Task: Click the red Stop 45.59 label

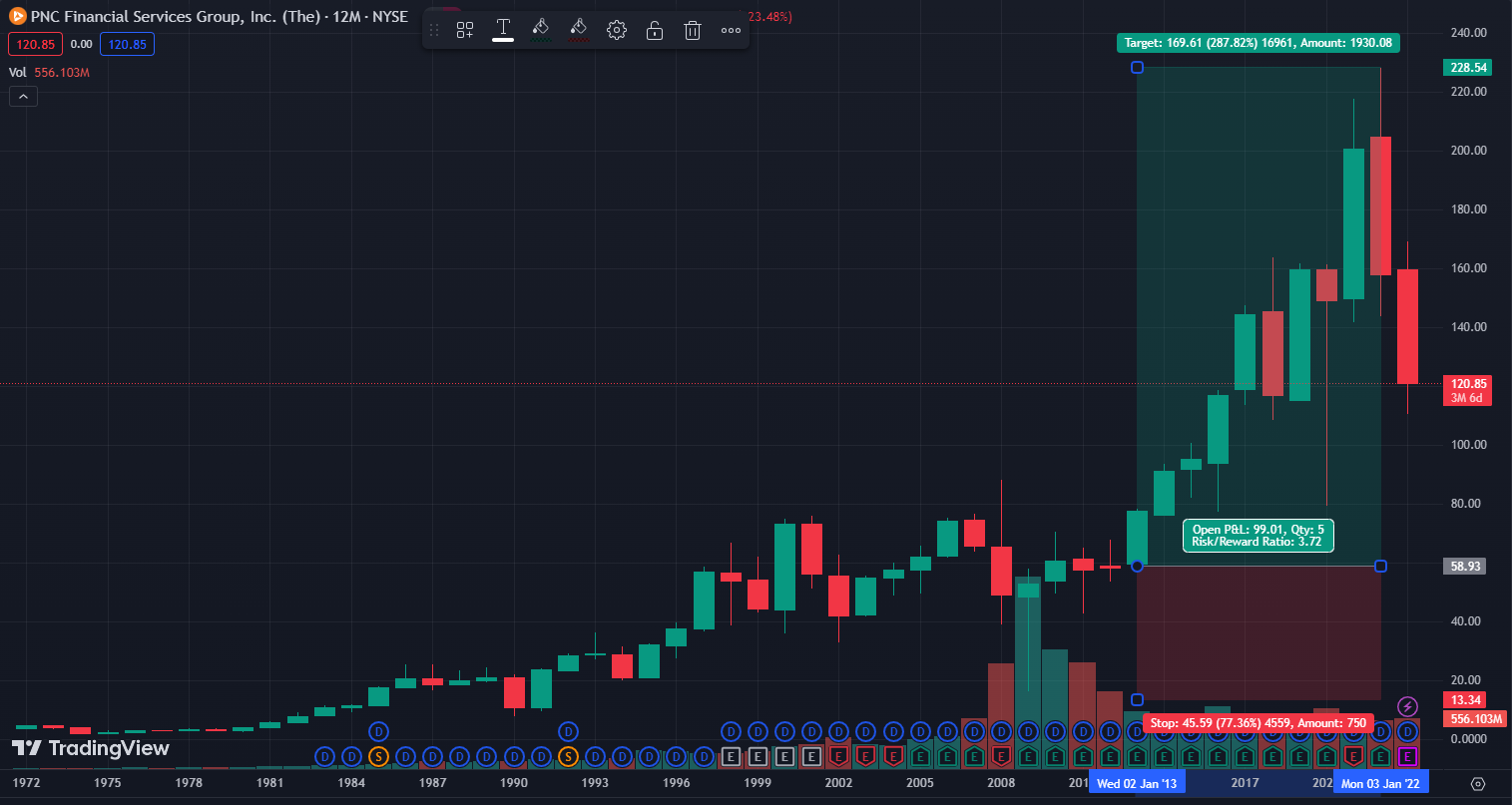Action: click(1258, 723)
